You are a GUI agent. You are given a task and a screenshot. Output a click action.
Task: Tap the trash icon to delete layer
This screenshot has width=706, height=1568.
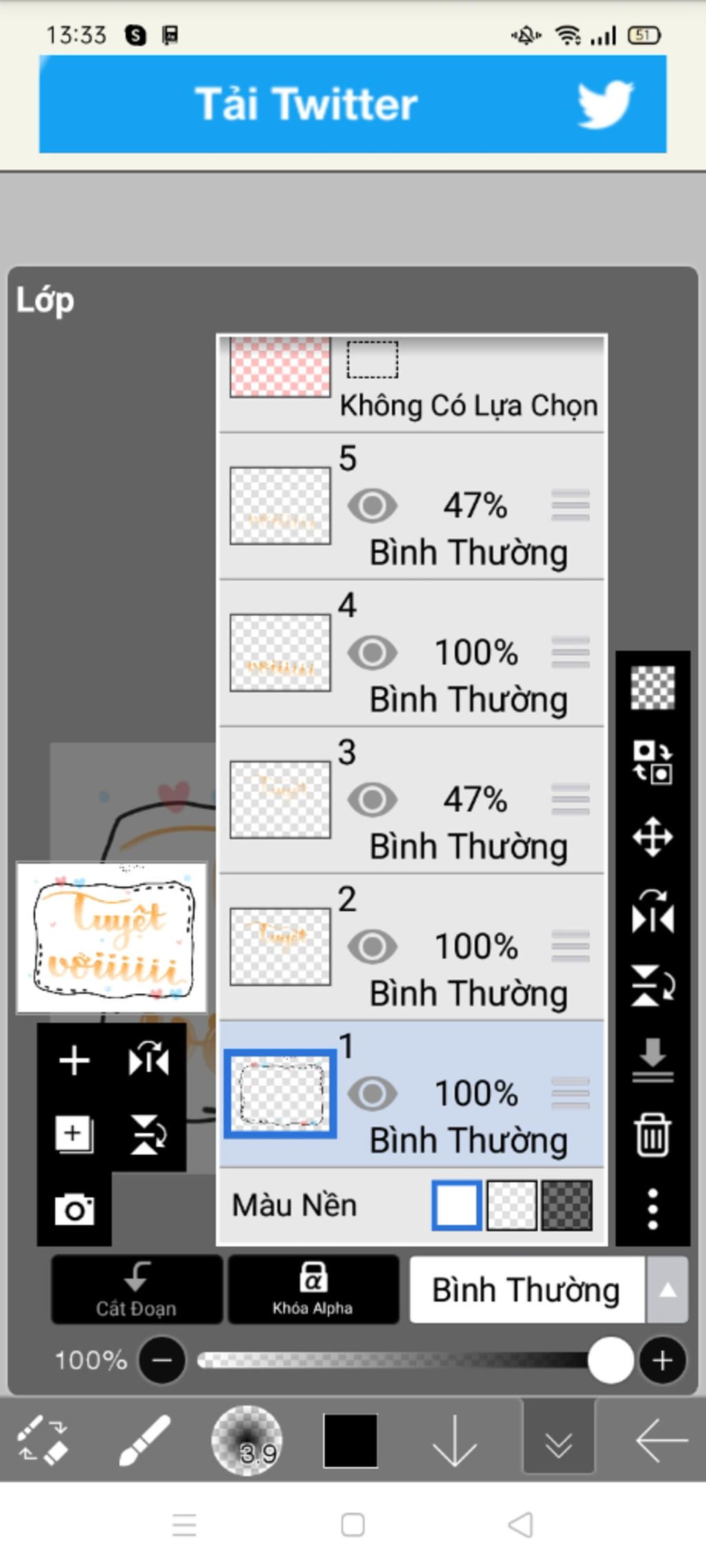[x=652, y=1134]
